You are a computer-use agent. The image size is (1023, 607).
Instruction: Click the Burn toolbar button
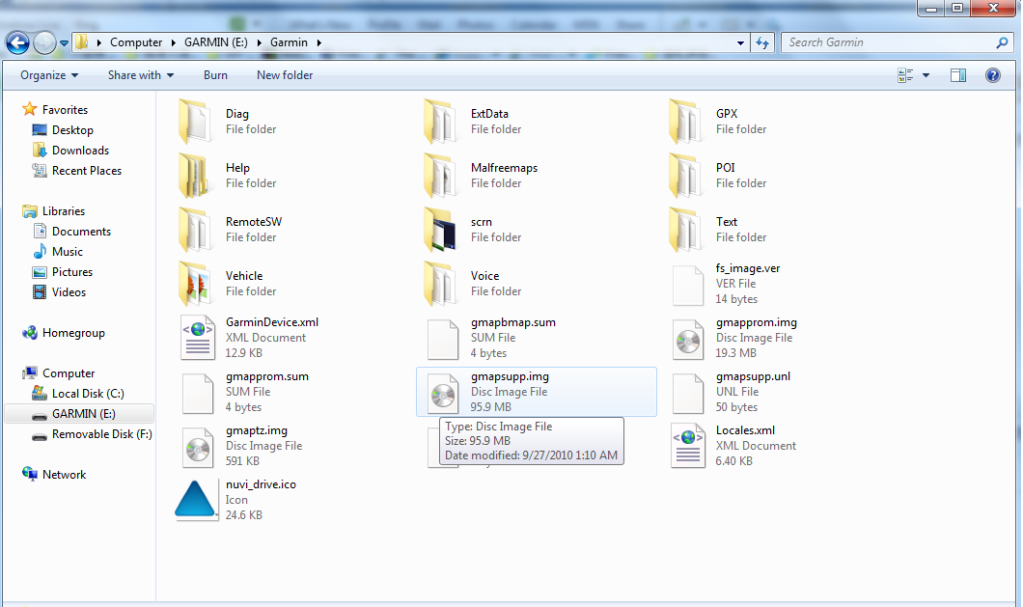[215, 75]
